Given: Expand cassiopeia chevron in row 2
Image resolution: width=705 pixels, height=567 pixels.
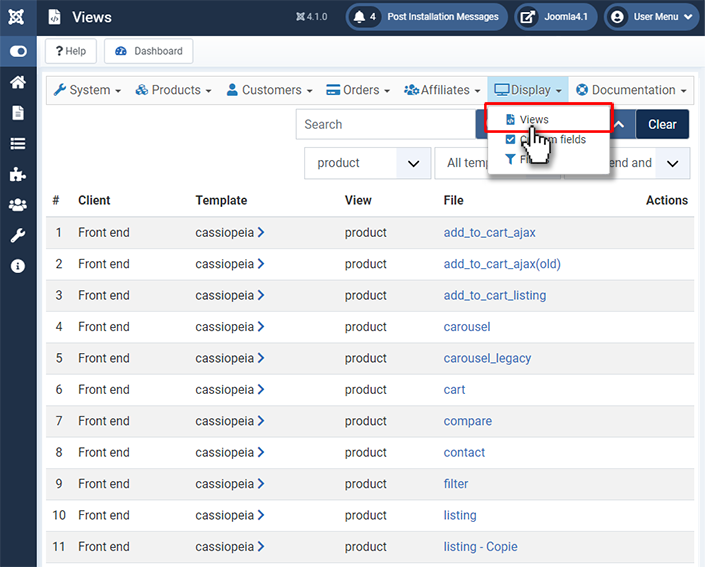Looking at the screenshot, I should click(261, 264).
